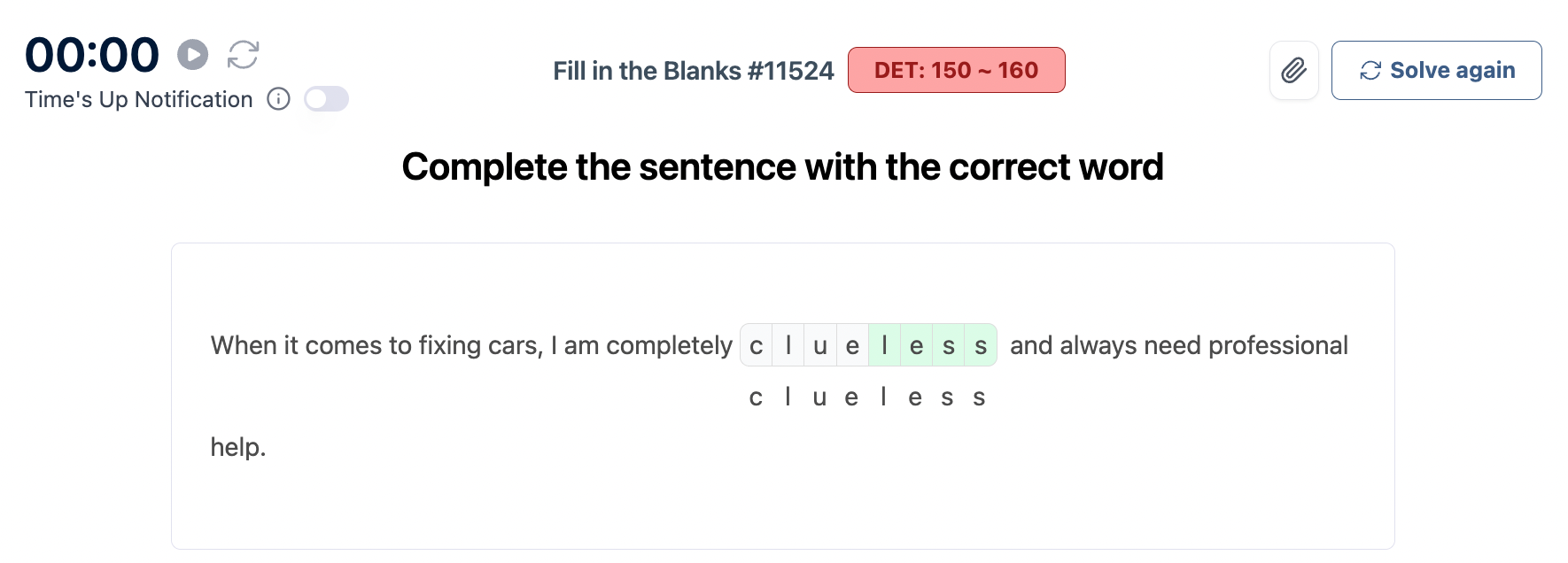Click the last letter box of "clueless"
1568x563 pixels.
[x=981, y=345]
